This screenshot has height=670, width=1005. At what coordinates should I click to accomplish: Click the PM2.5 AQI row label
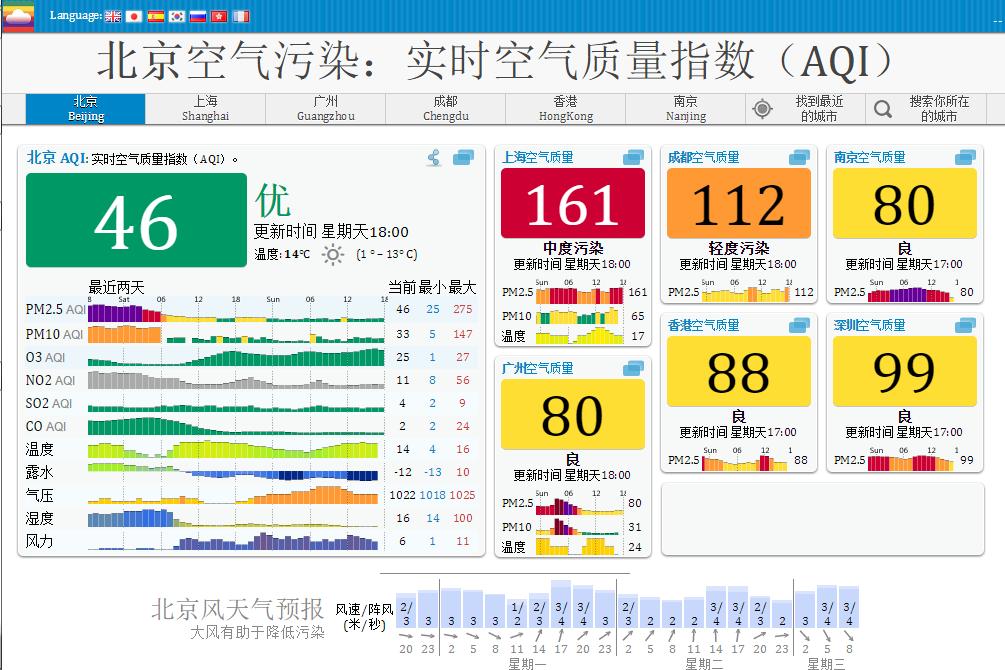pos(55,310)
